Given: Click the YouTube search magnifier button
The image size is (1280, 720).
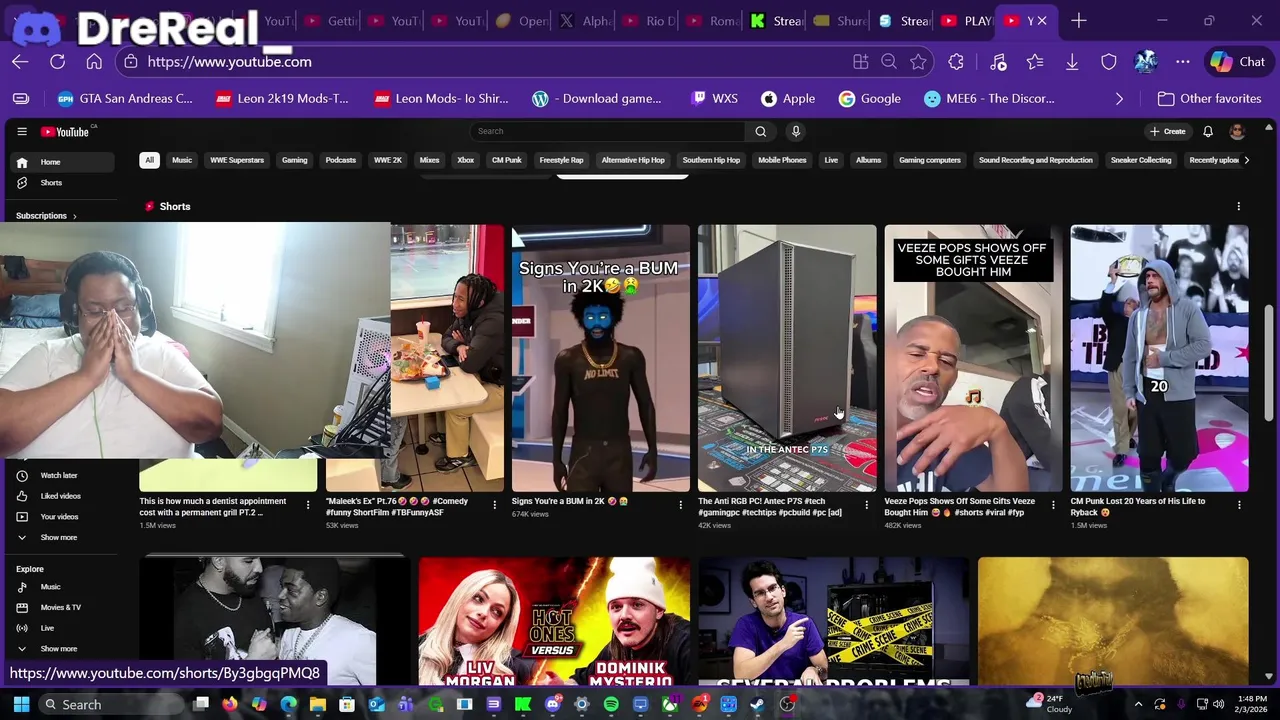Looking at the screenshot, I should point(760,131).
